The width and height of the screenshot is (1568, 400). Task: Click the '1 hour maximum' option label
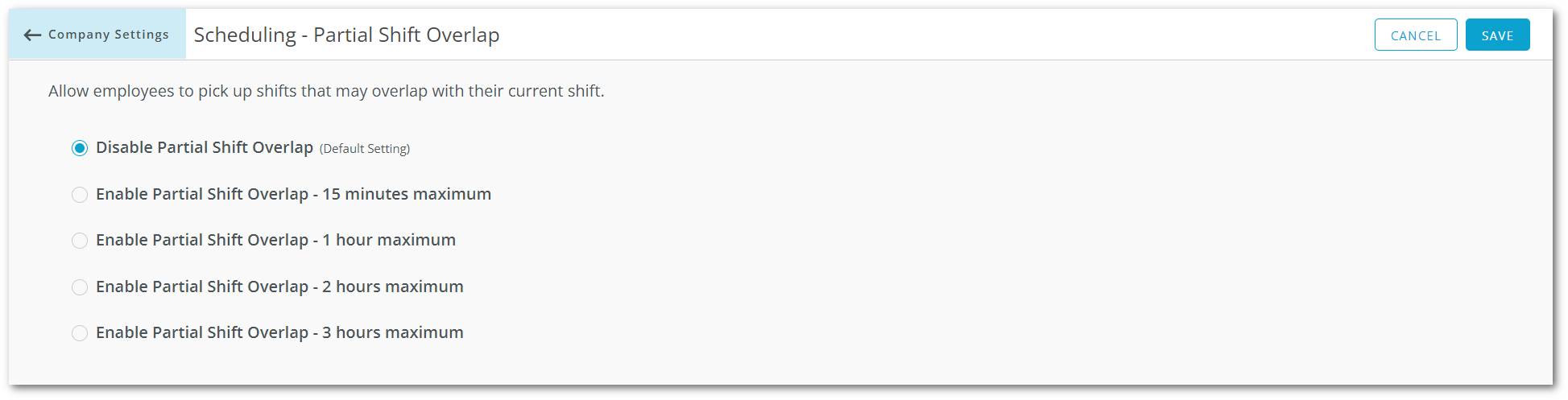pos(276,240)
